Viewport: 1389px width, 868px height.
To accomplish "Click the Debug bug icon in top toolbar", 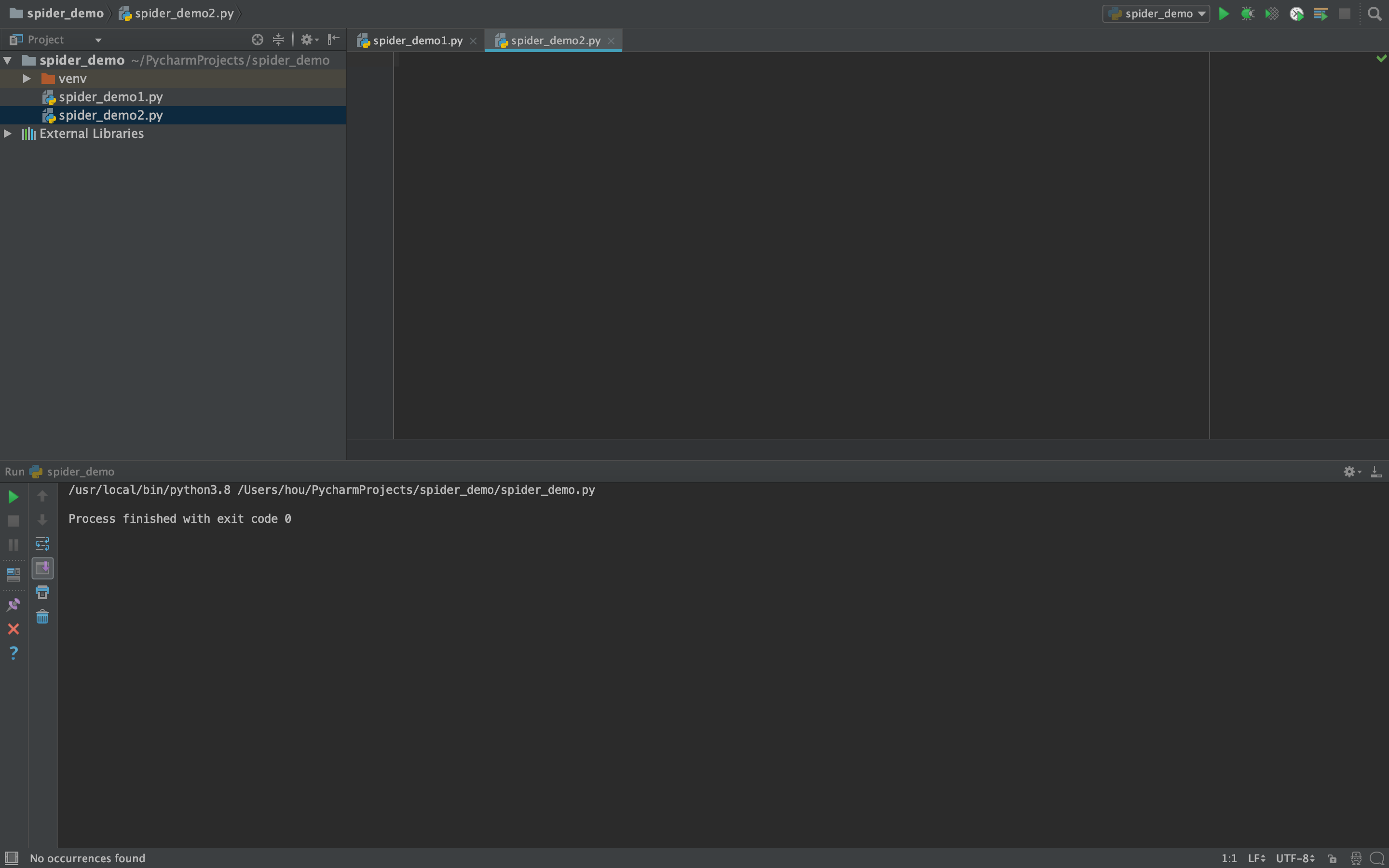I will 1247,14.
